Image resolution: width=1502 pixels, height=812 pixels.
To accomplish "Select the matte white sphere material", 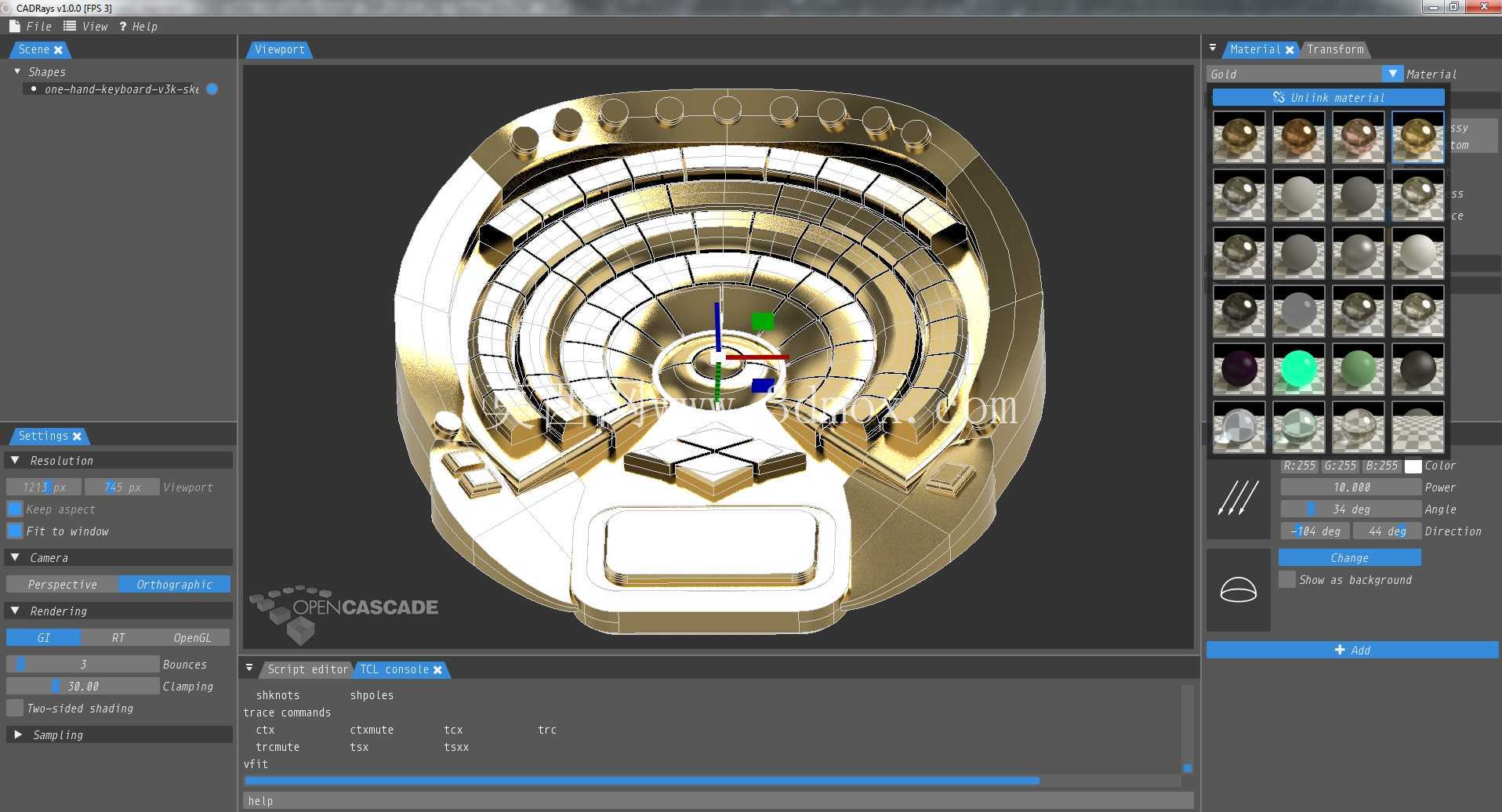I will 1417,253.
